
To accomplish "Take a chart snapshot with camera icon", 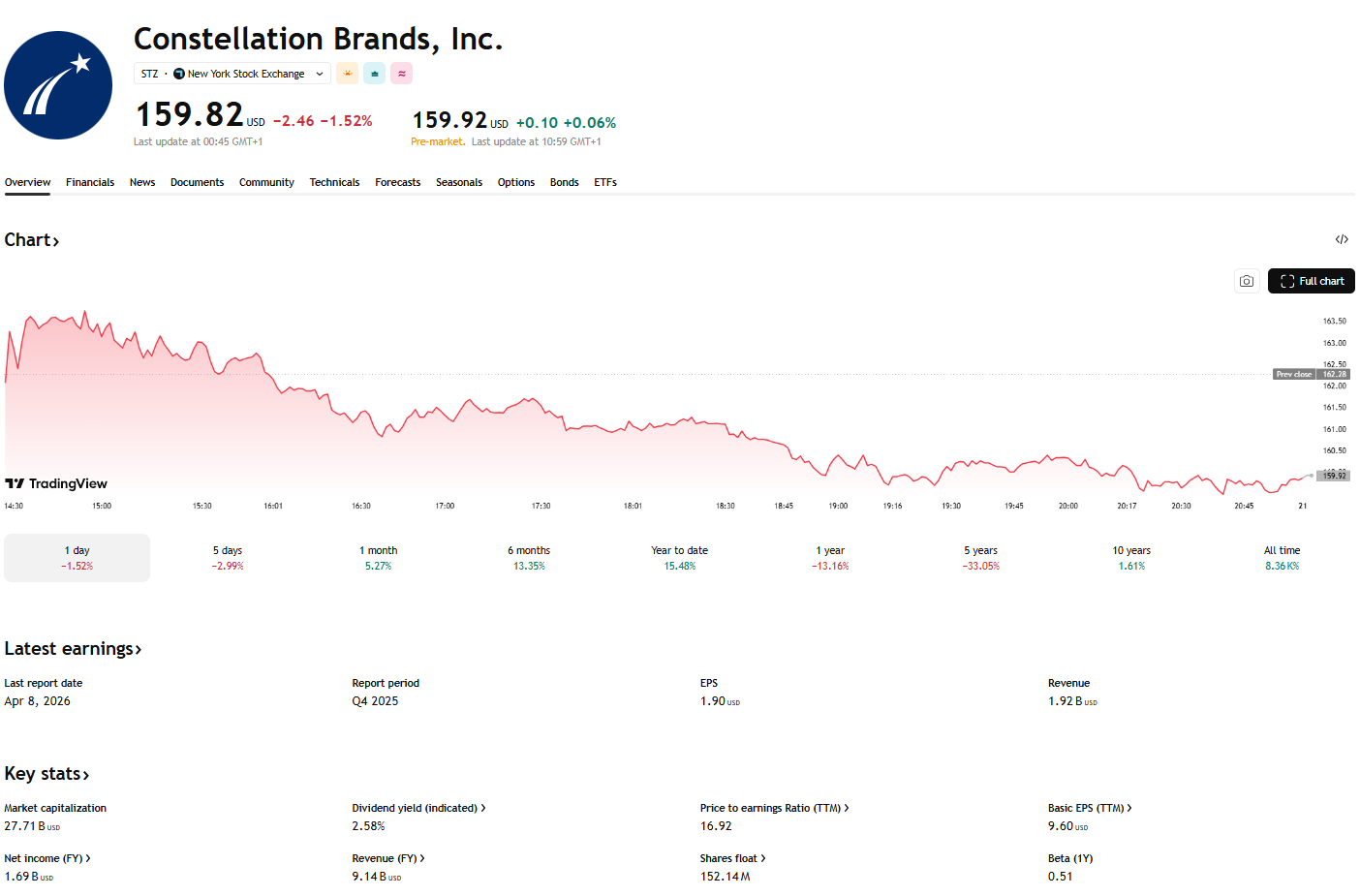I will tap(1247, 281).
